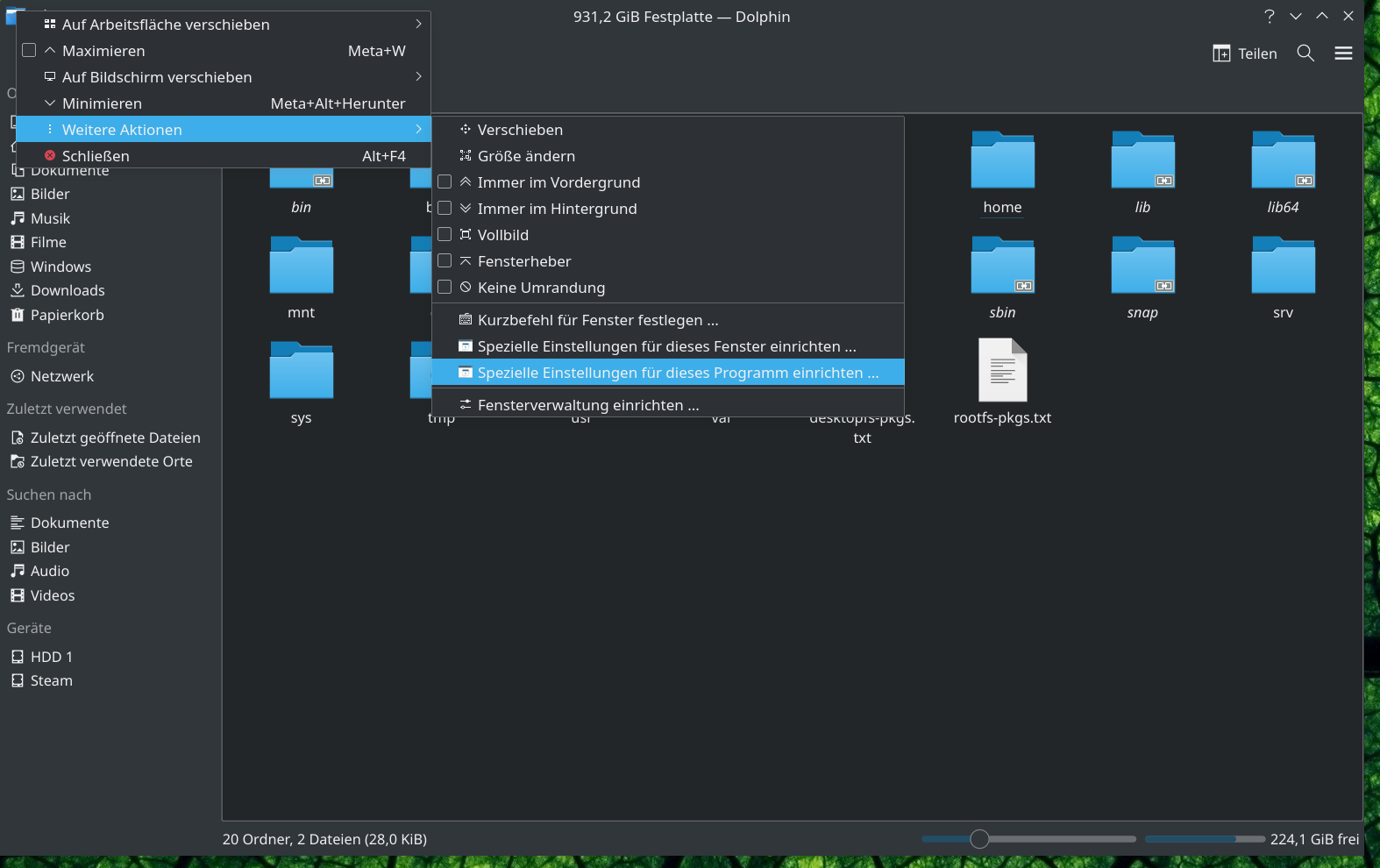Select Spezielle Einstellungen für dieses Fenster

point(668,346)
